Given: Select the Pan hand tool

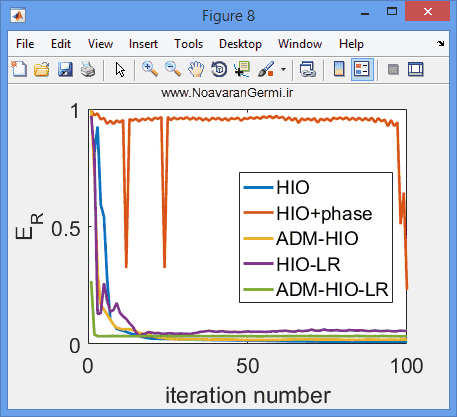Looking at the screenshot, I should (196, 69).
